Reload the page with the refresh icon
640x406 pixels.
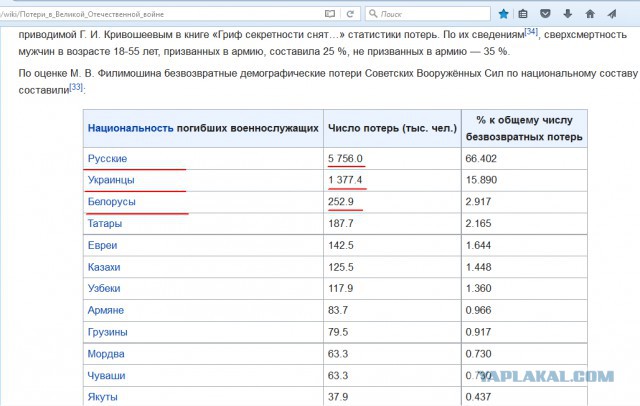[350, 14]
